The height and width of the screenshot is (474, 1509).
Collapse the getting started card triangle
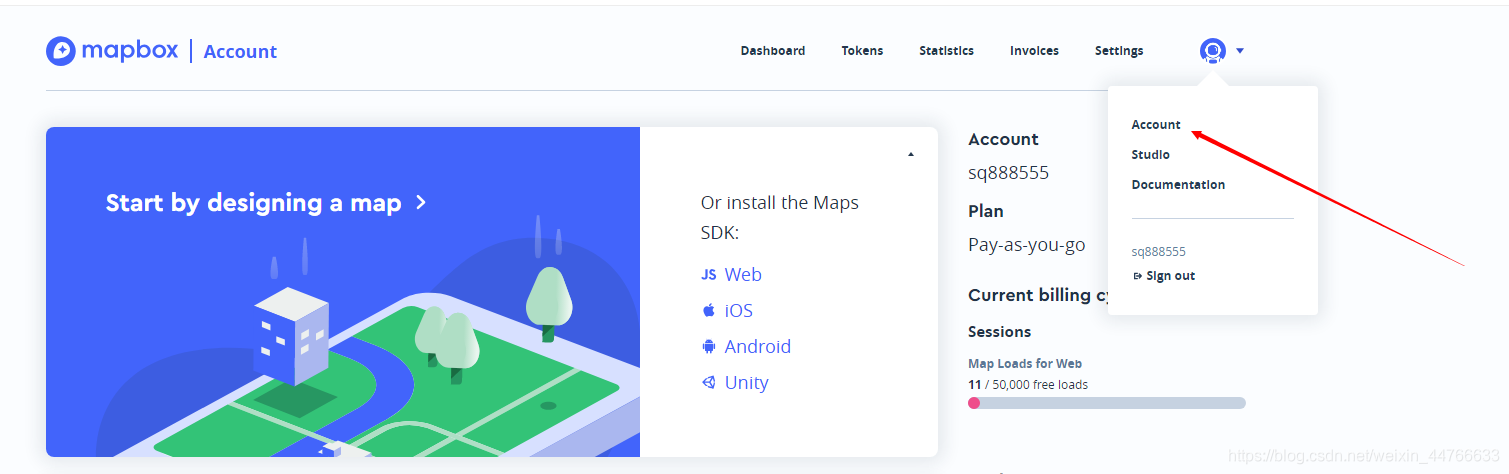click(x=910, y=155)
